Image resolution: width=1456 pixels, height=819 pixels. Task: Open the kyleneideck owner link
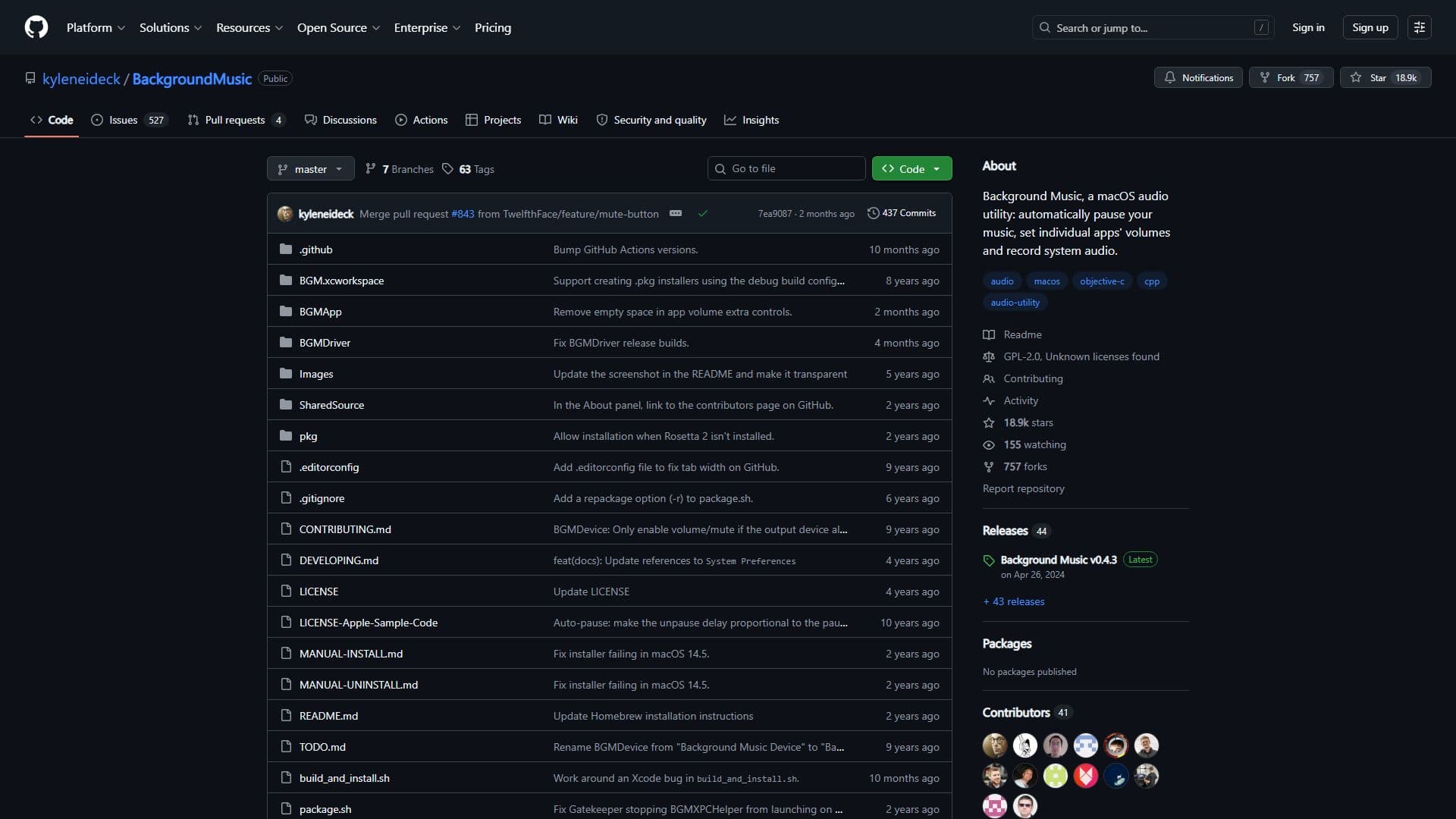pos(81,79)
